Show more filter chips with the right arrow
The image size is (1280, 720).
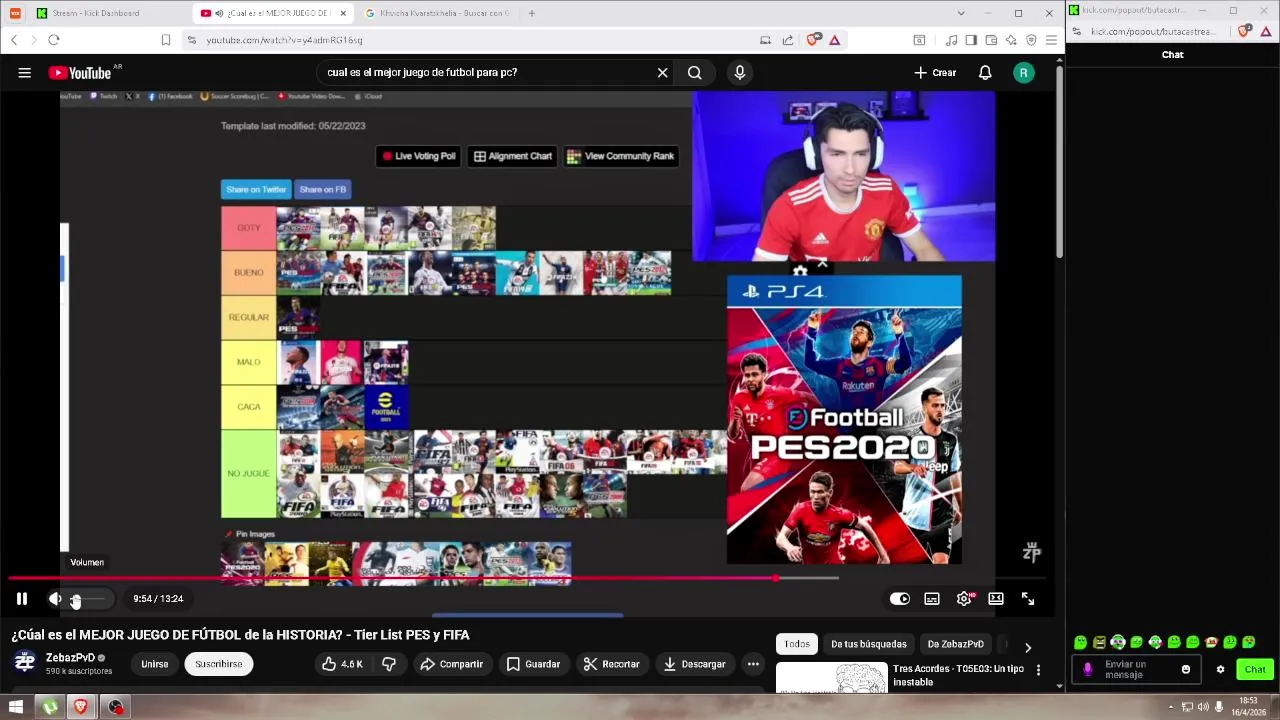click(x=1028, y=647)
